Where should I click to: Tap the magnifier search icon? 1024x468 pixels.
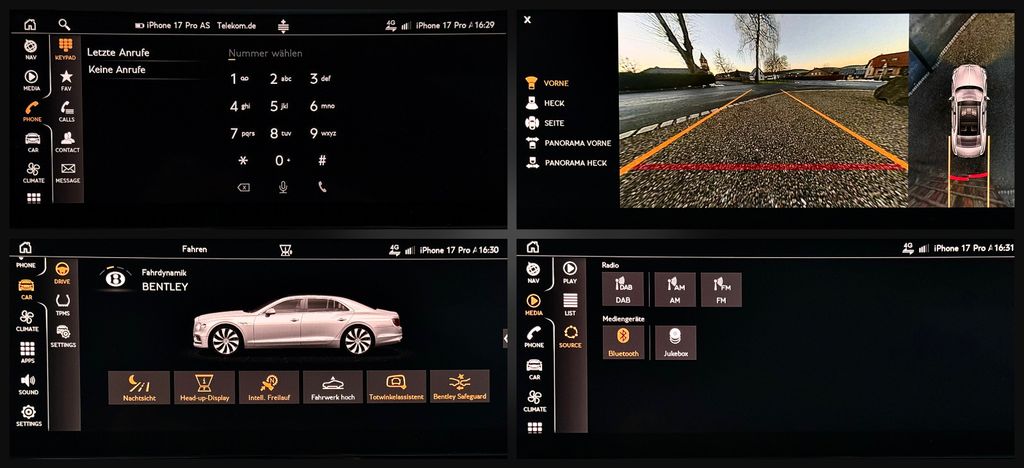click(x=64, y=24)
